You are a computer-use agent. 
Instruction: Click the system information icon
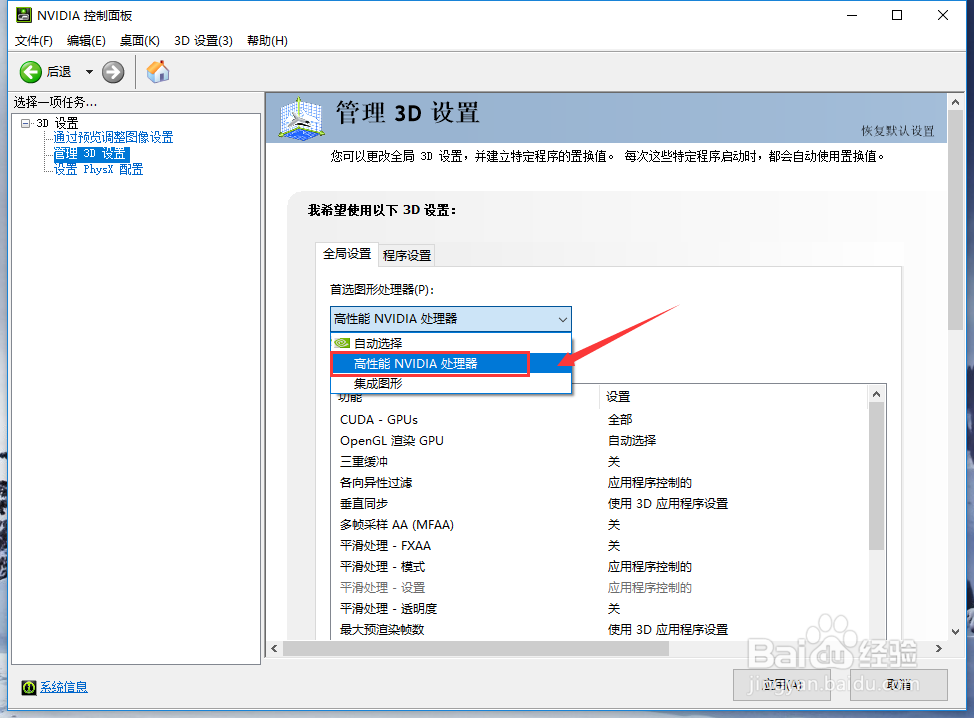tap(29, 687)
